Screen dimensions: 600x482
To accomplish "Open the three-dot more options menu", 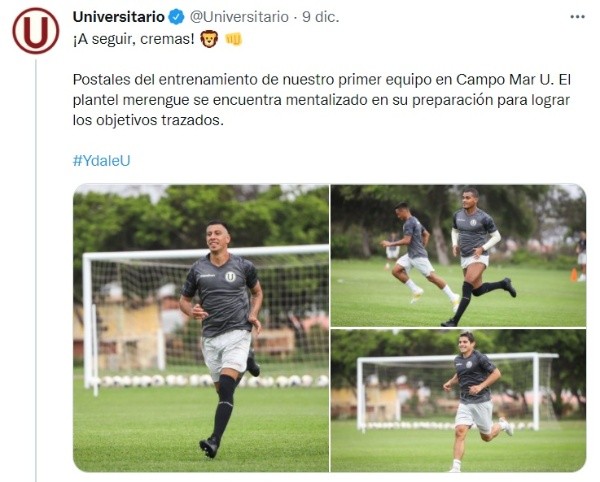I will pyautogui.click(x=577, y=17).
